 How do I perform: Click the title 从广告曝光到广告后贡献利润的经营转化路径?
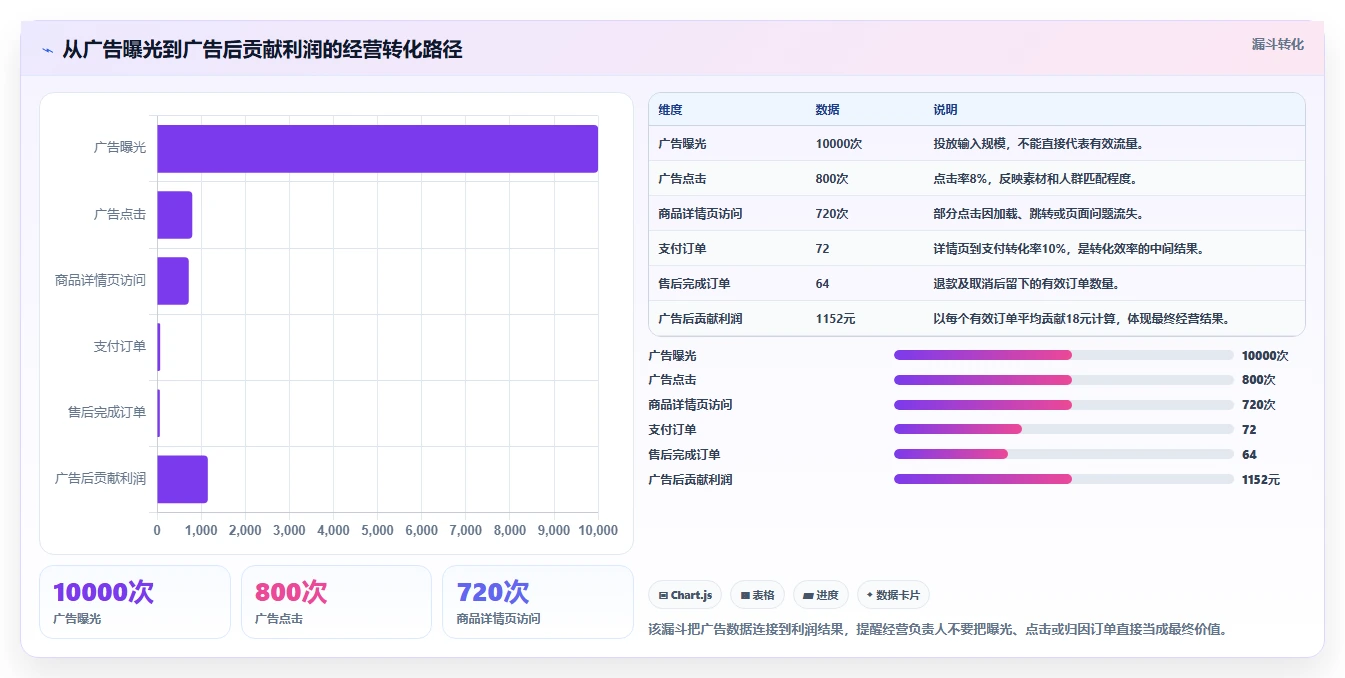tap(262, 50)
